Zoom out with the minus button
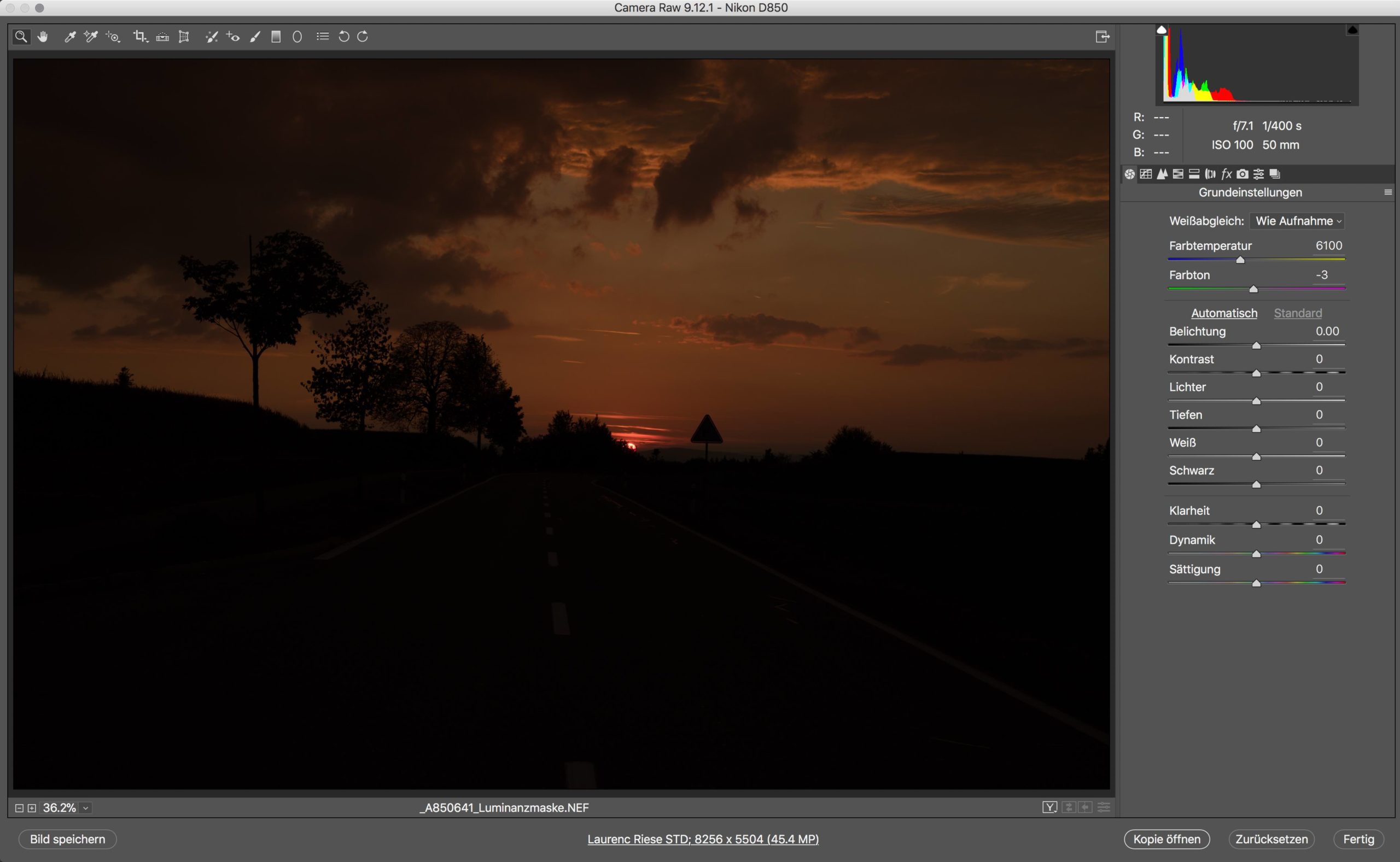Image resolution: width=1400 pixels, height=862 pixels. coord(19,808)
